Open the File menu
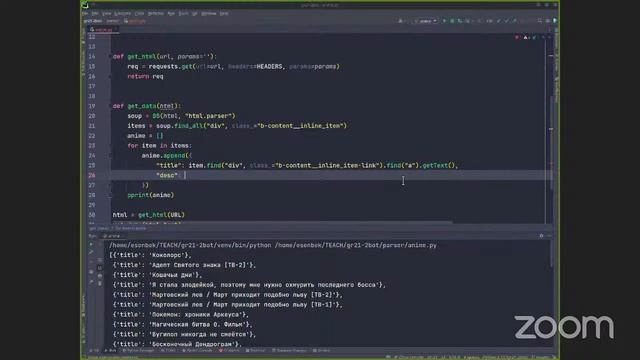The height and width of the screenshot is (360, 640). [x=85, y=13]
